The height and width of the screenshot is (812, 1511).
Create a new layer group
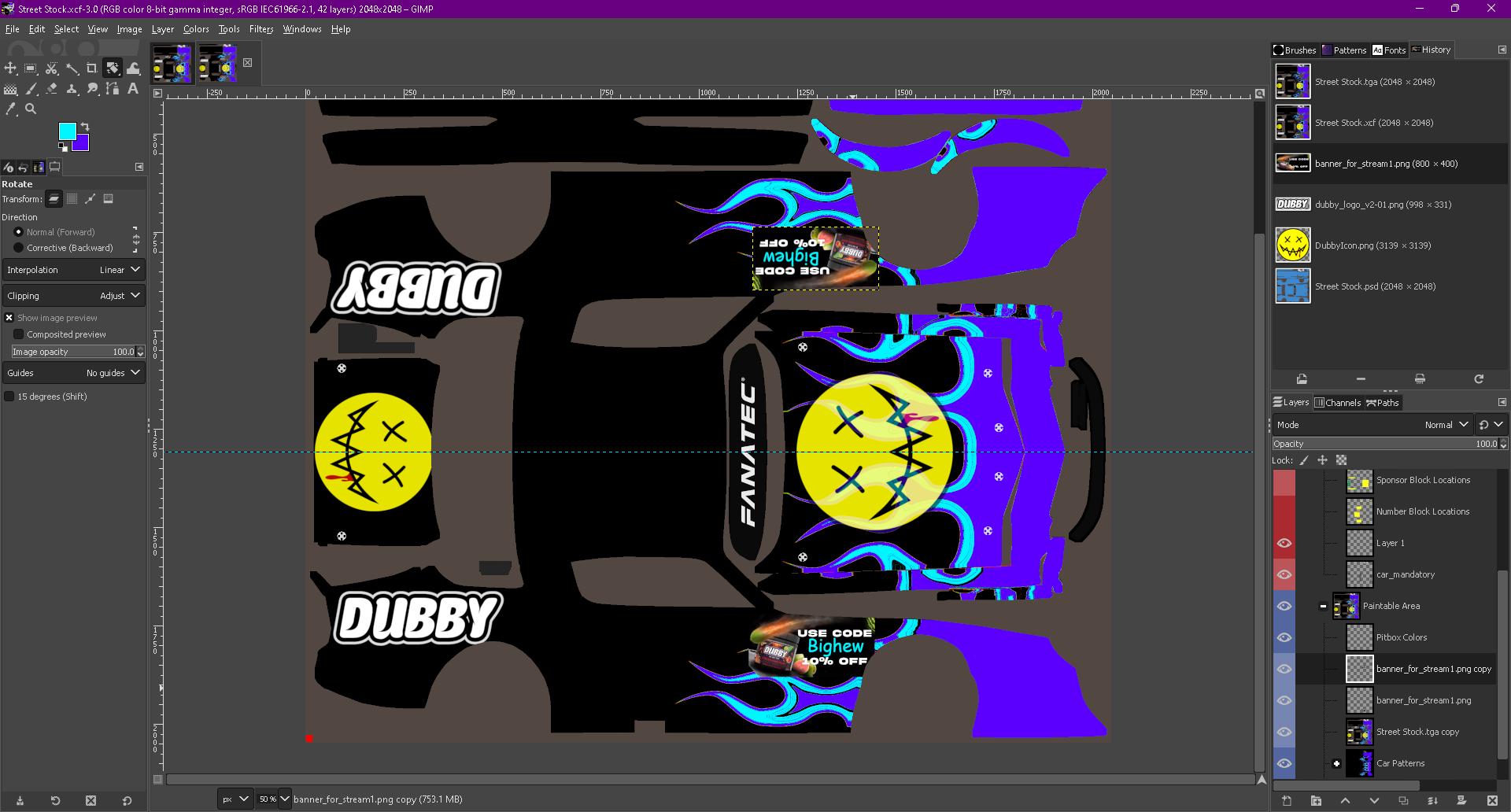click(1316, 801)
